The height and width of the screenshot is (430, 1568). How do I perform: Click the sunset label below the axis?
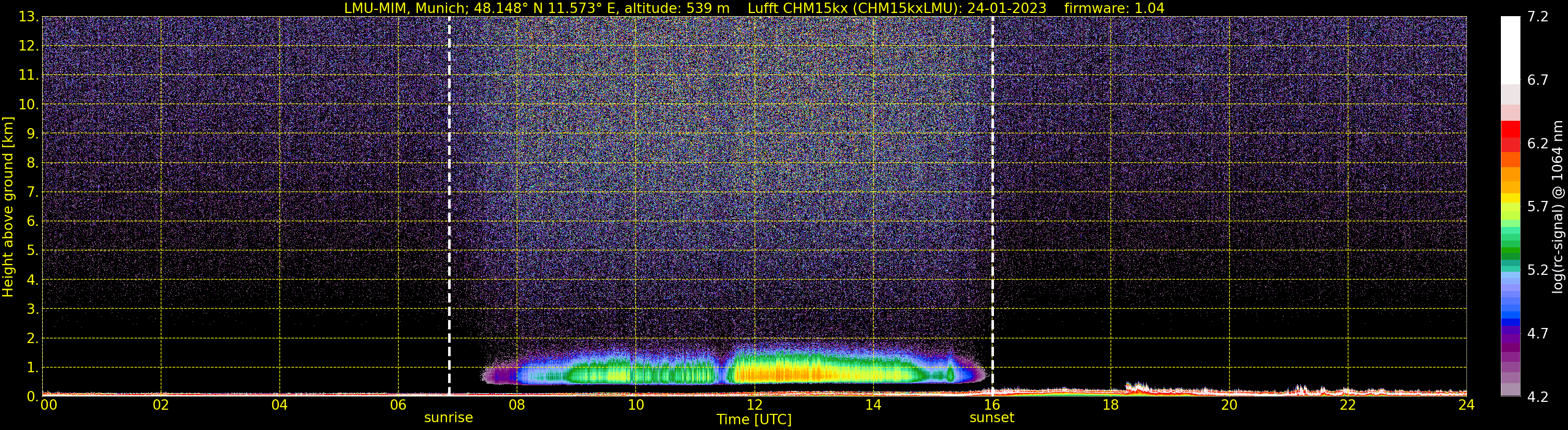(991, 418)
